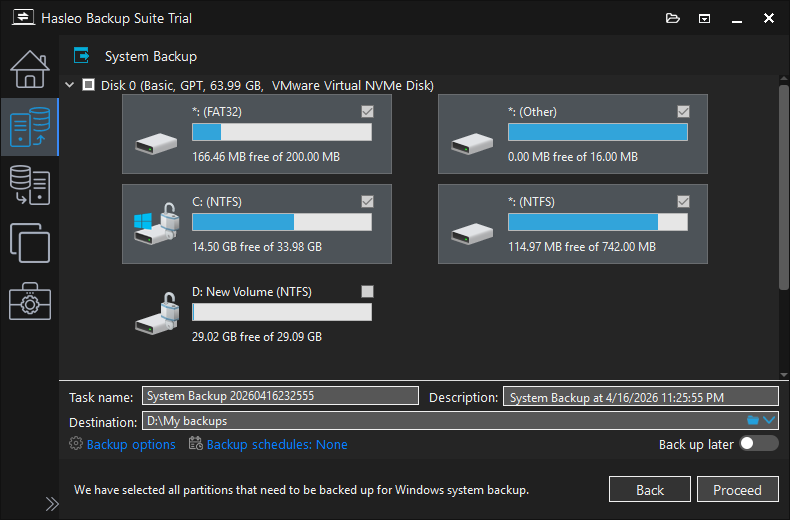Click the Backup schedules calendar icon
The height and width of the screenshot is (520, 790).
click(x=195, y=443)
